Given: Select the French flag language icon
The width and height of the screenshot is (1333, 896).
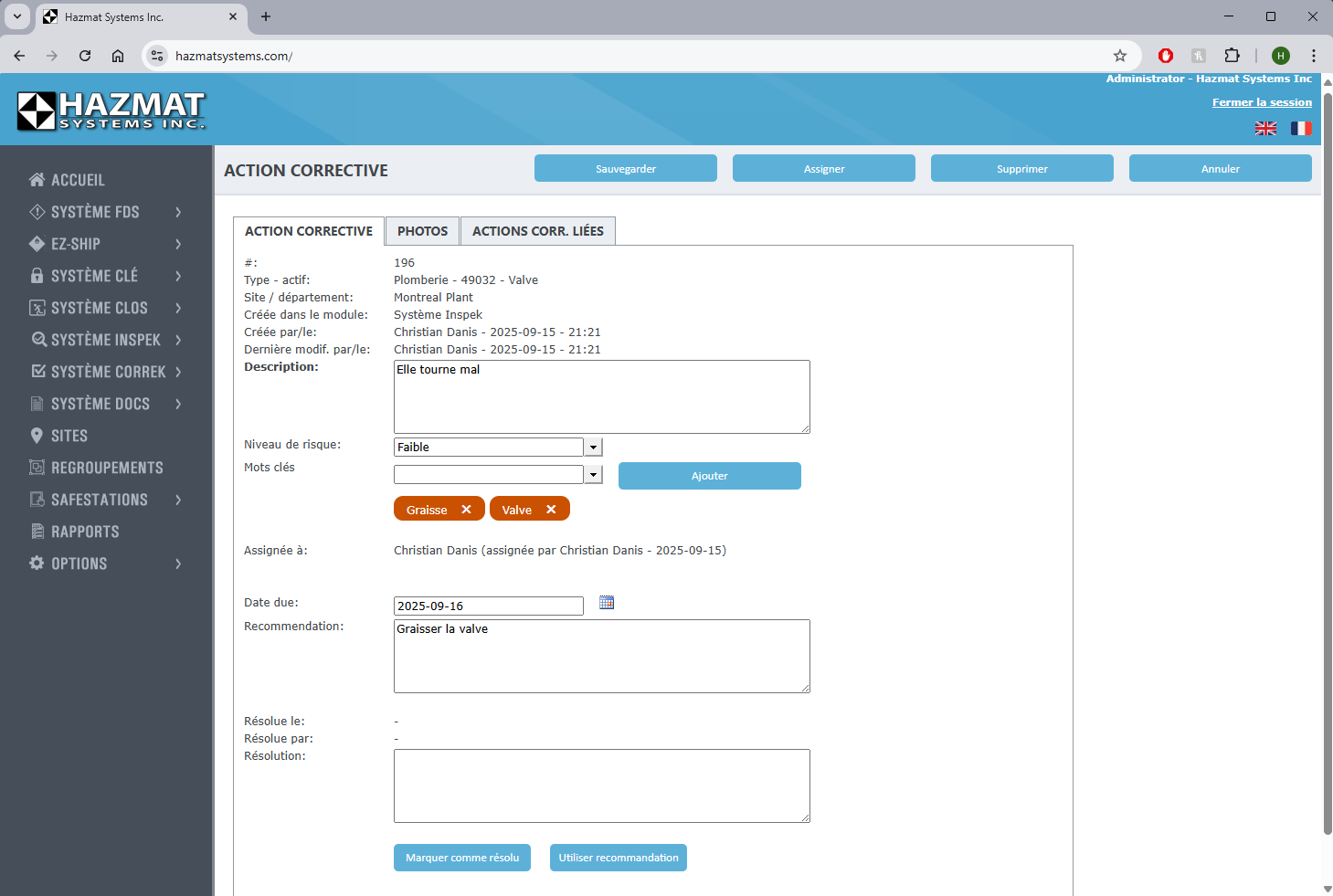Looking at the screenshot, I should tap(1300, 129).
